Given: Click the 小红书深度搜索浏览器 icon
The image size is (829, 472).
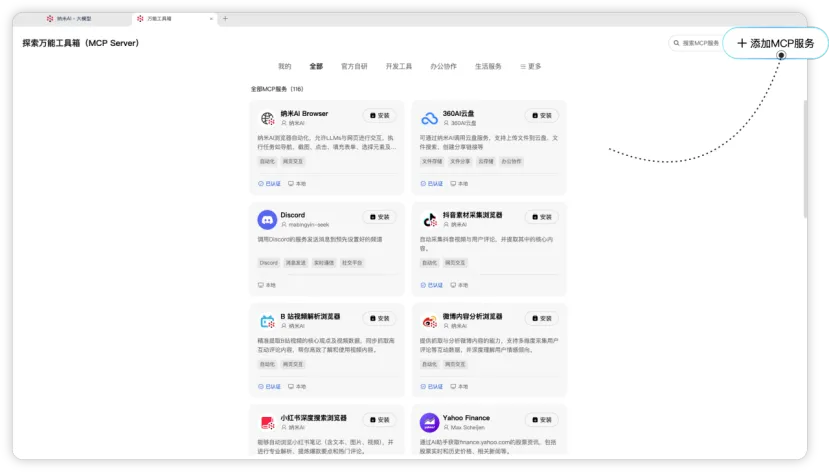Looking at the screenshot, I should 267,423.
